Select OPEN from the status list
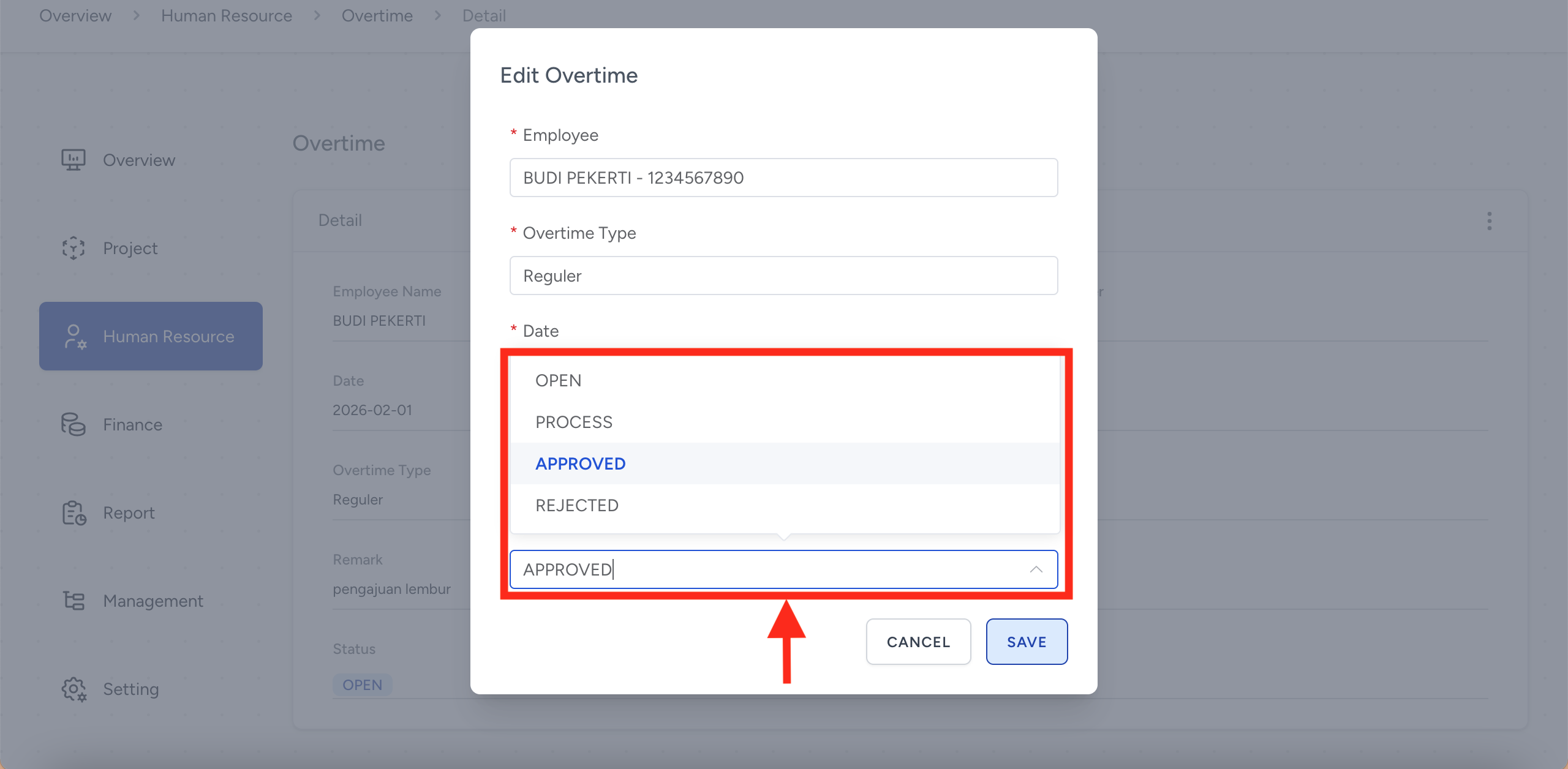This screenshot has height=769, width=1568. tap(559, 381)
